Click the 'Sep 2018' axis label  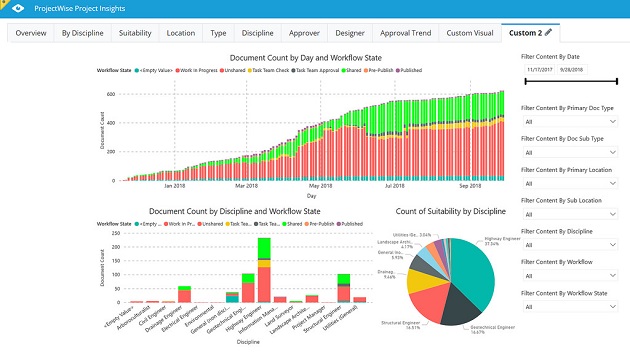pyautogui.click(x=470, y=186)
